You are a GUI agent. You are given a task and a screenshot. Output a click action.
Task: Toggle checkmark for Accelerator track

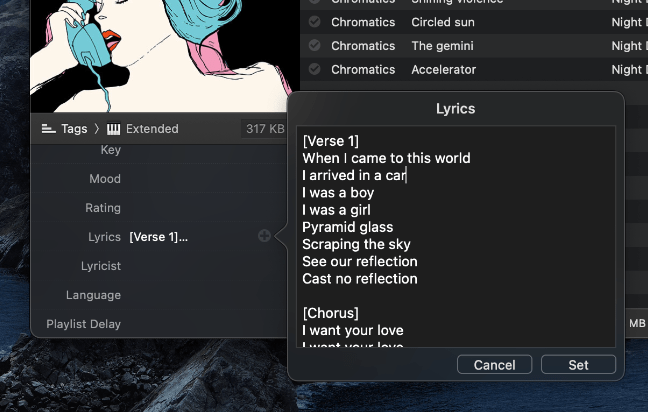(x=314, y=69)
